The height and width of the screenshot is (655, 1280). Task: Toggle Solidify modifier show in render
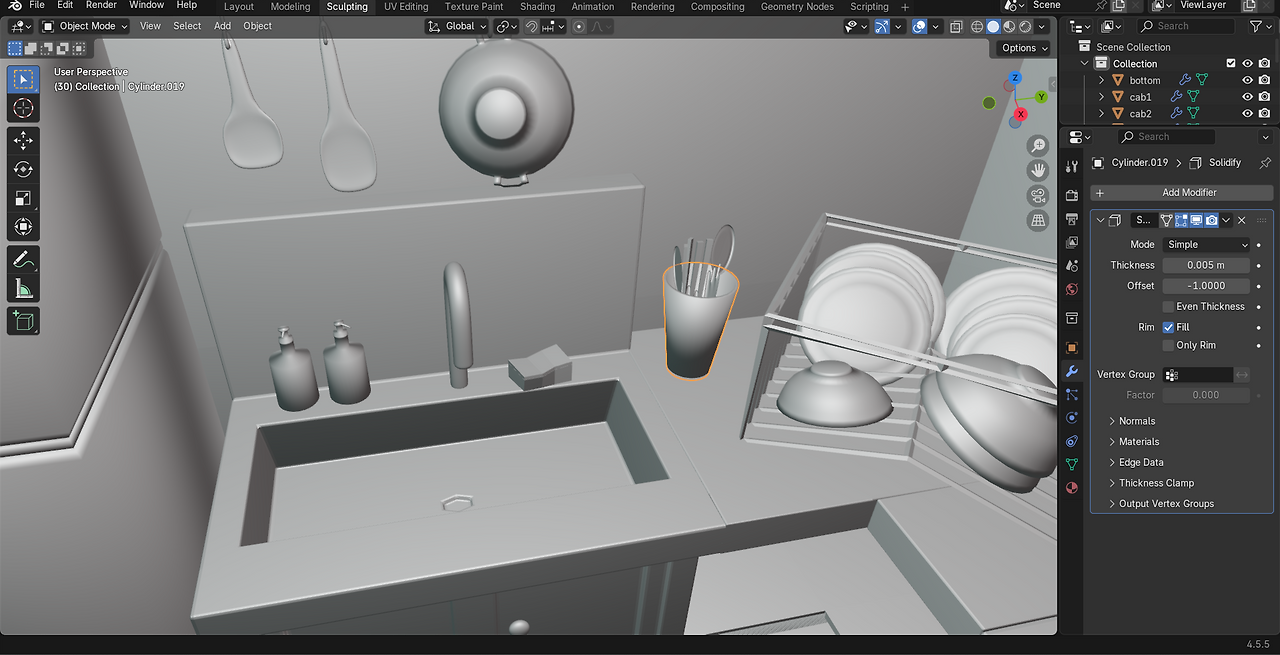click(x=1211, y=220)
